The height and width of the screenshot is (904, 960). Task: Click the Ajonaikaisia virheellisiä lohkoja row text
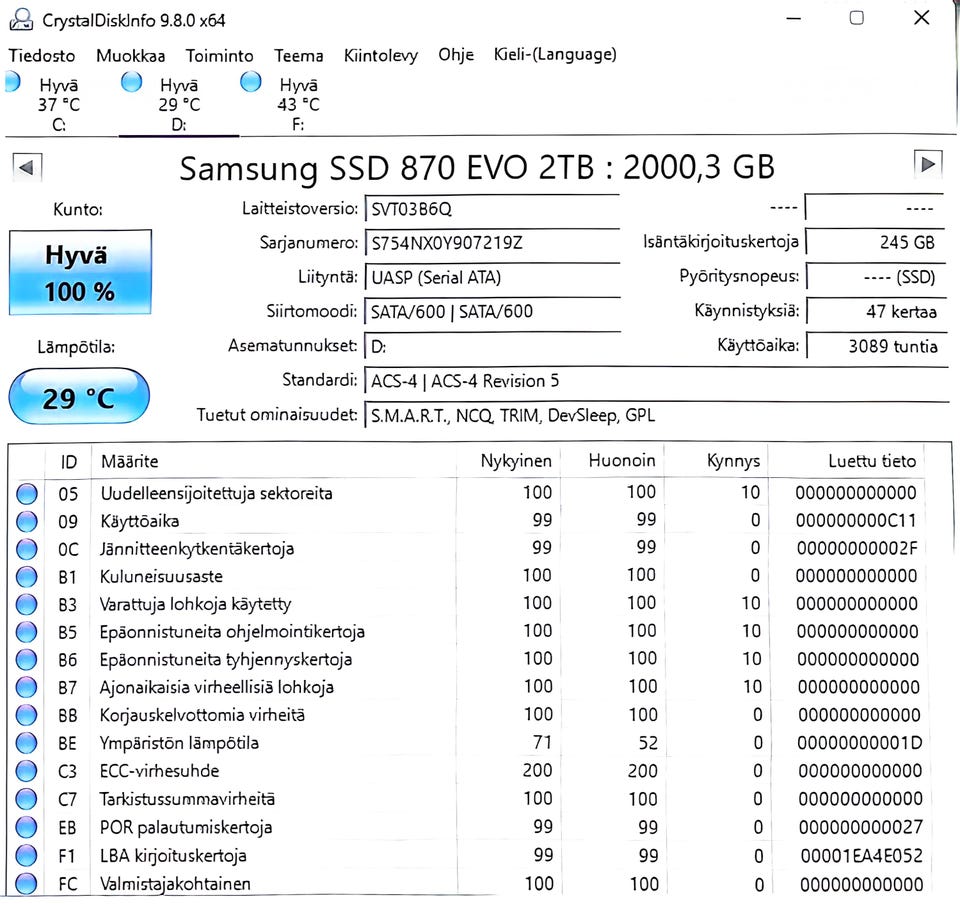217,687
